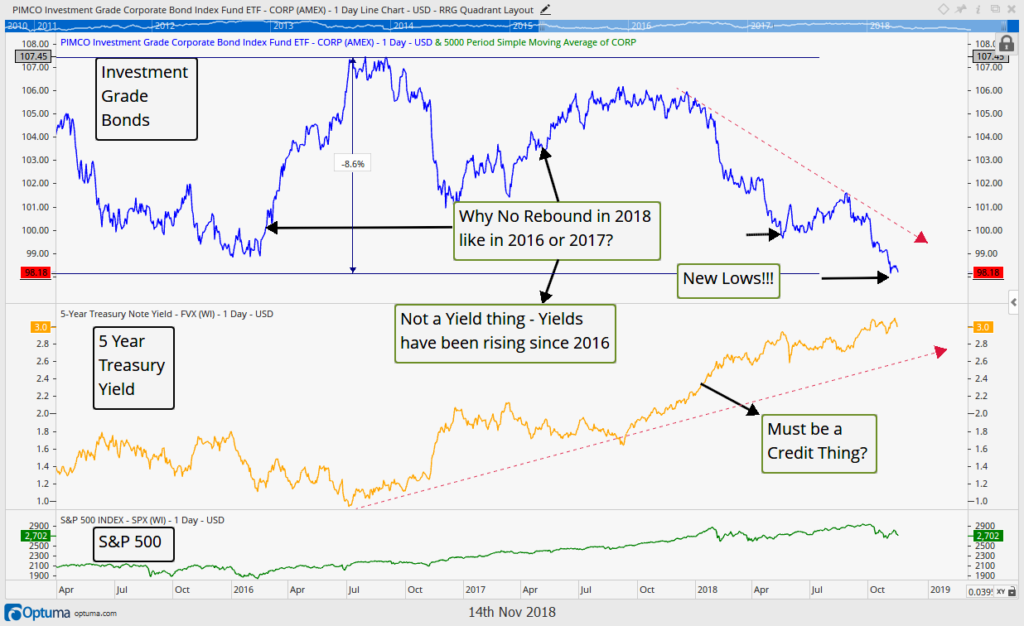The image size is (1024, 626).
Task: Click the Optuma logo
Action: pyautogui.click(x=37, y=613)
